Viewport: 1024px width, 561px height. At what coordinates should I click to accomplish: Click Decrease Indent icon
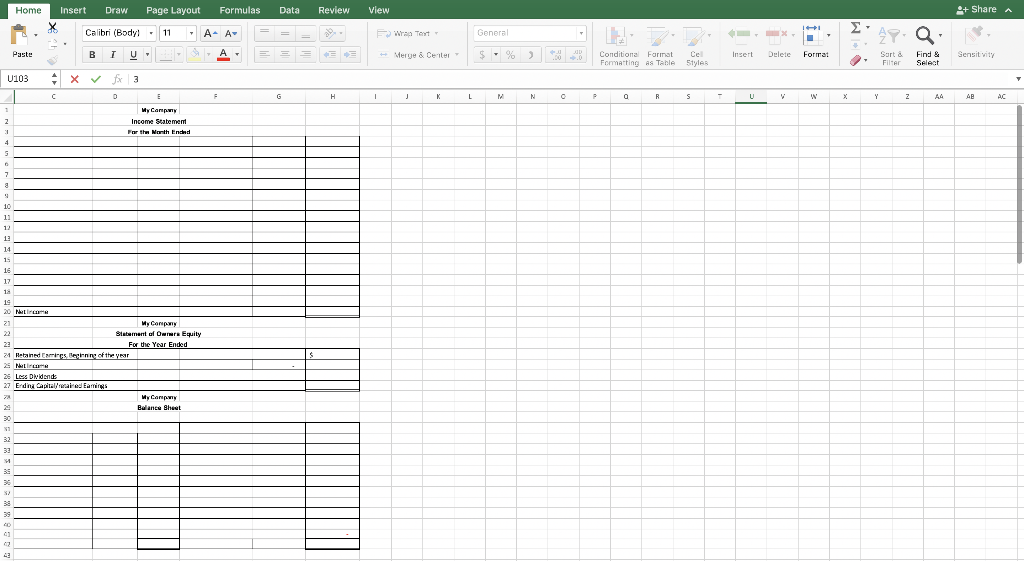330,55
